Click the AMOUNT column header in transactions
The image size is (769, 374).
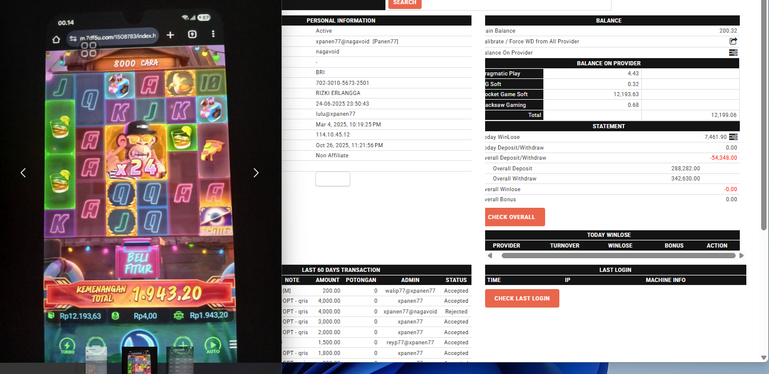(x=327, y=280)
